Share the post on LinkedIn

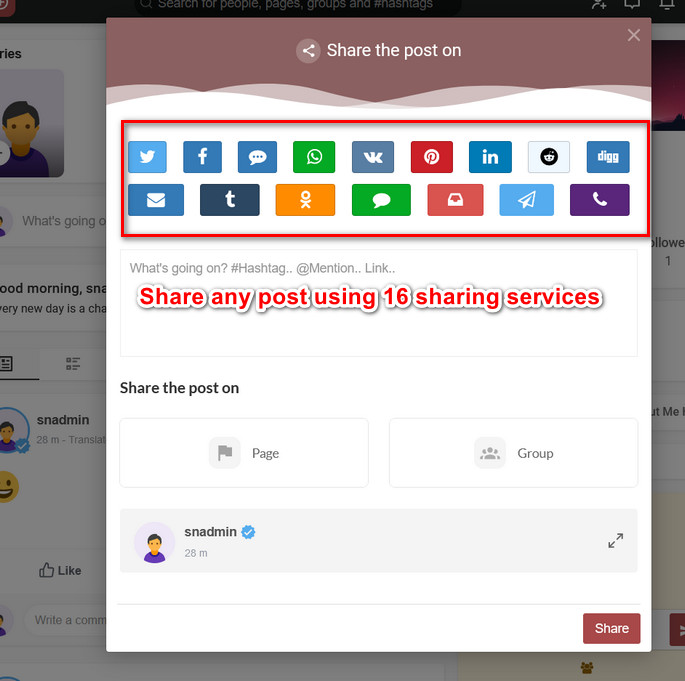coord(490,157)
